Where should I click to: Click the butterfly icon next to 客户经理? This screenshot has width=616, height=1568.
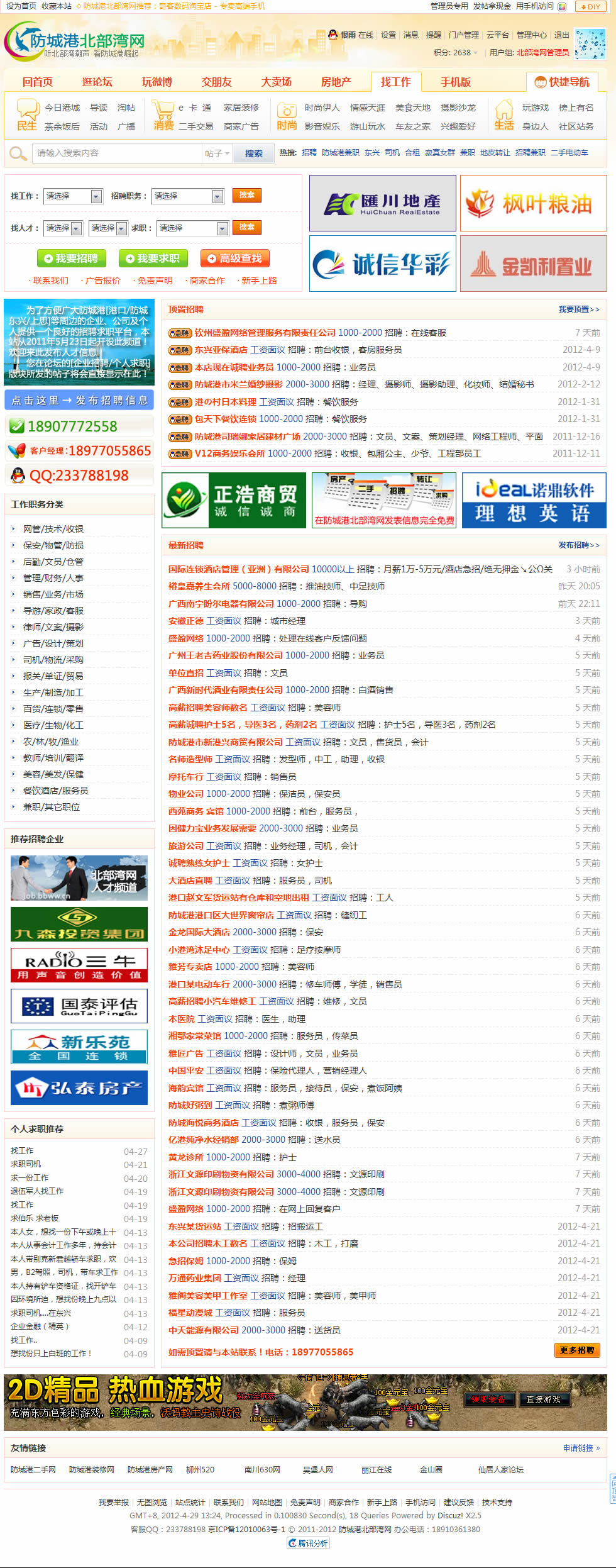pos(16,451)
